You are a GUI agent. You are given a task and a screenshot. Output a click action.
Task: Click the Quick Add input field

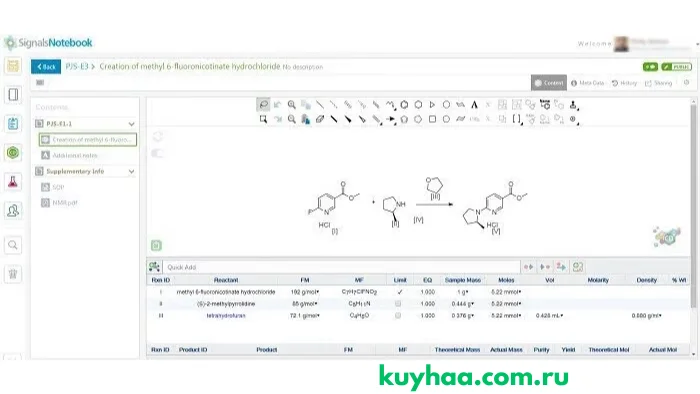[341, 267]
